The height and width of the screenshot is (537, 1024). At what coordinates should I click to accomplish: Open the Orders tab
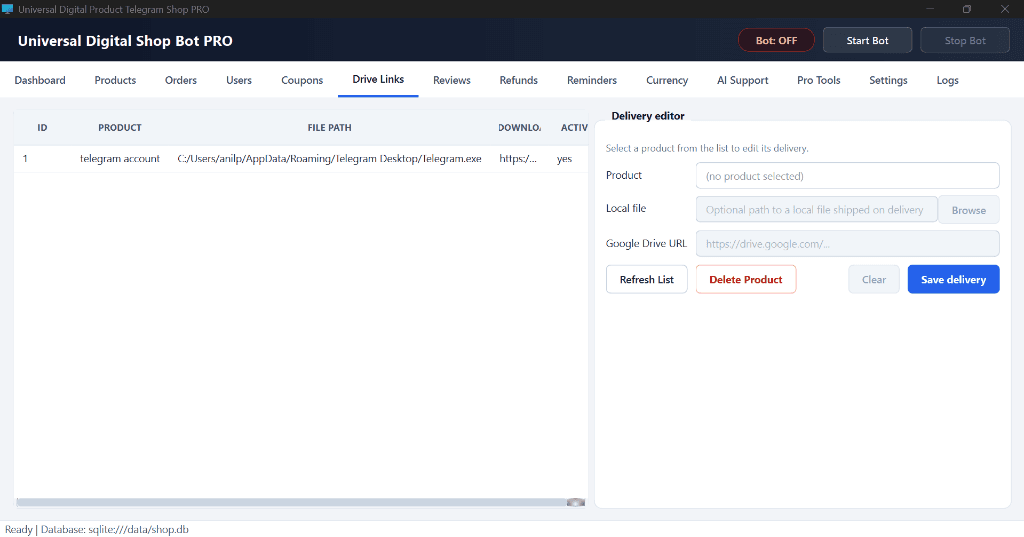[181, 80]
